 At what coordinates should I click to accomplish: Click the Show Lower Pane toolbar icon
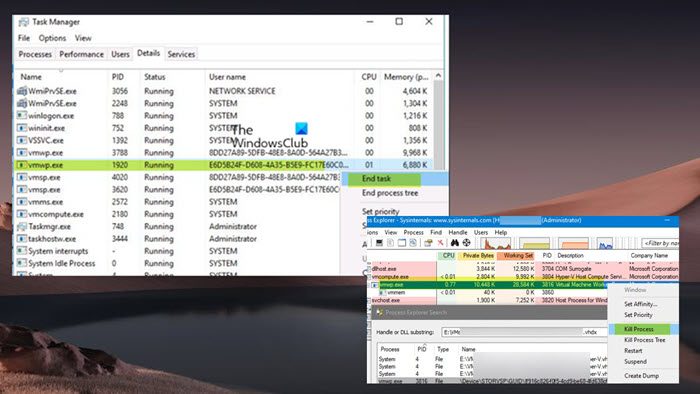click(x=402, y=243)
